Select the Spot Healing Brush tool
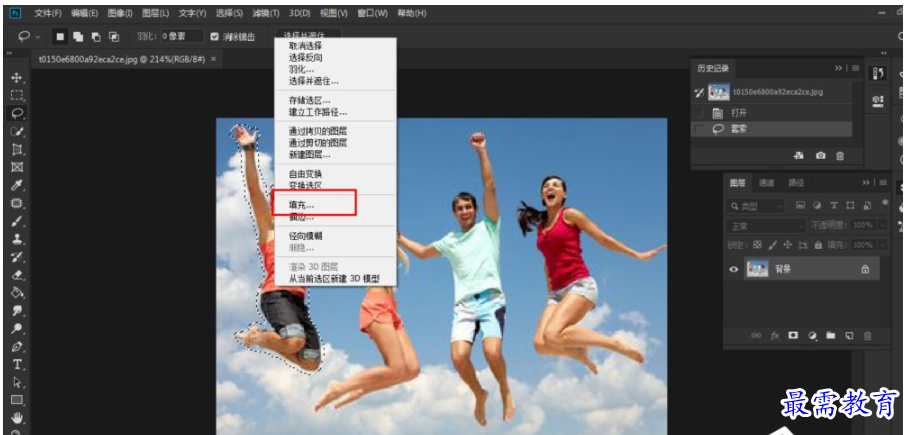905x435 pixels. (x=17, y=203)
